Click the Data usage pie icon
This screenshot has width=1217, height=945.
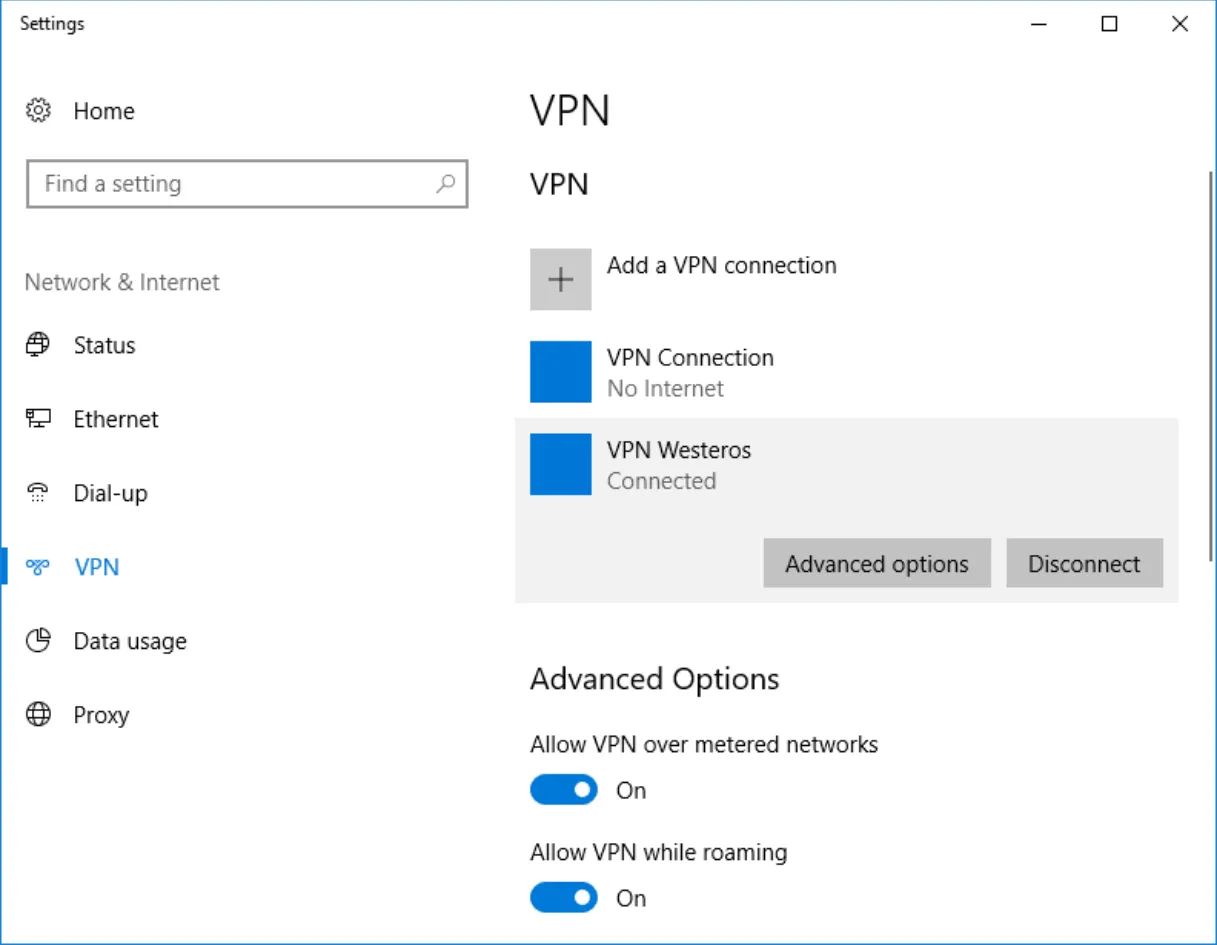38,641
